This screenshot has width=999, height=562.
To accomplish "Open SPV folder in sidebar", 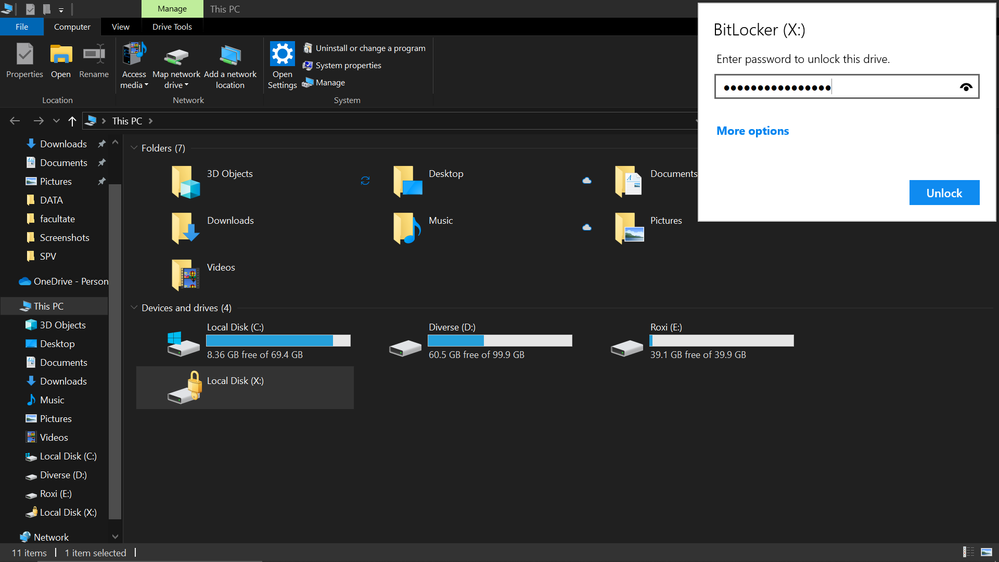I will tap(48, 256).
